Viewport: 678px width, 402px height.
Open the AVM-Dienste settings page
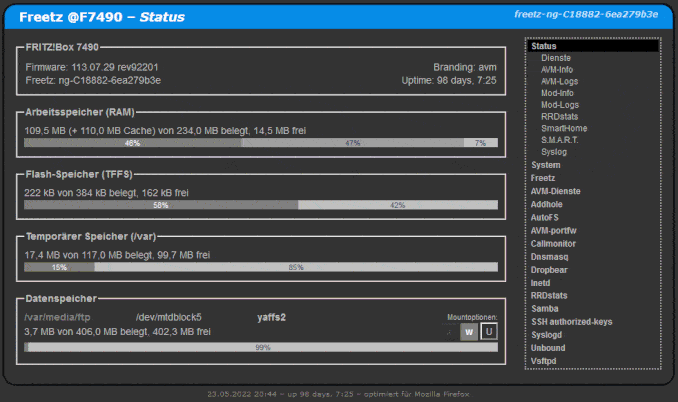[x=556, y=191]
